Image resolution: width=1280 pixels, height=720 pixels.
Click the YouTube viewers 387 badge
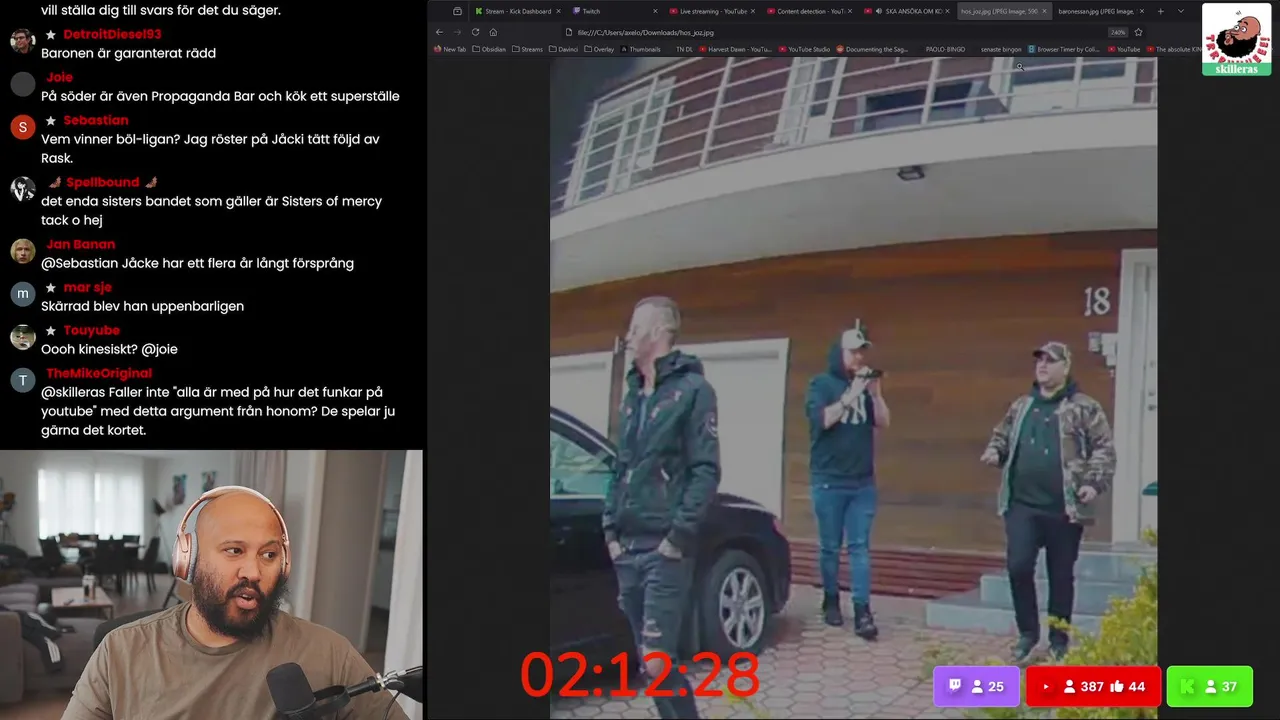[x=1093, y=687]
